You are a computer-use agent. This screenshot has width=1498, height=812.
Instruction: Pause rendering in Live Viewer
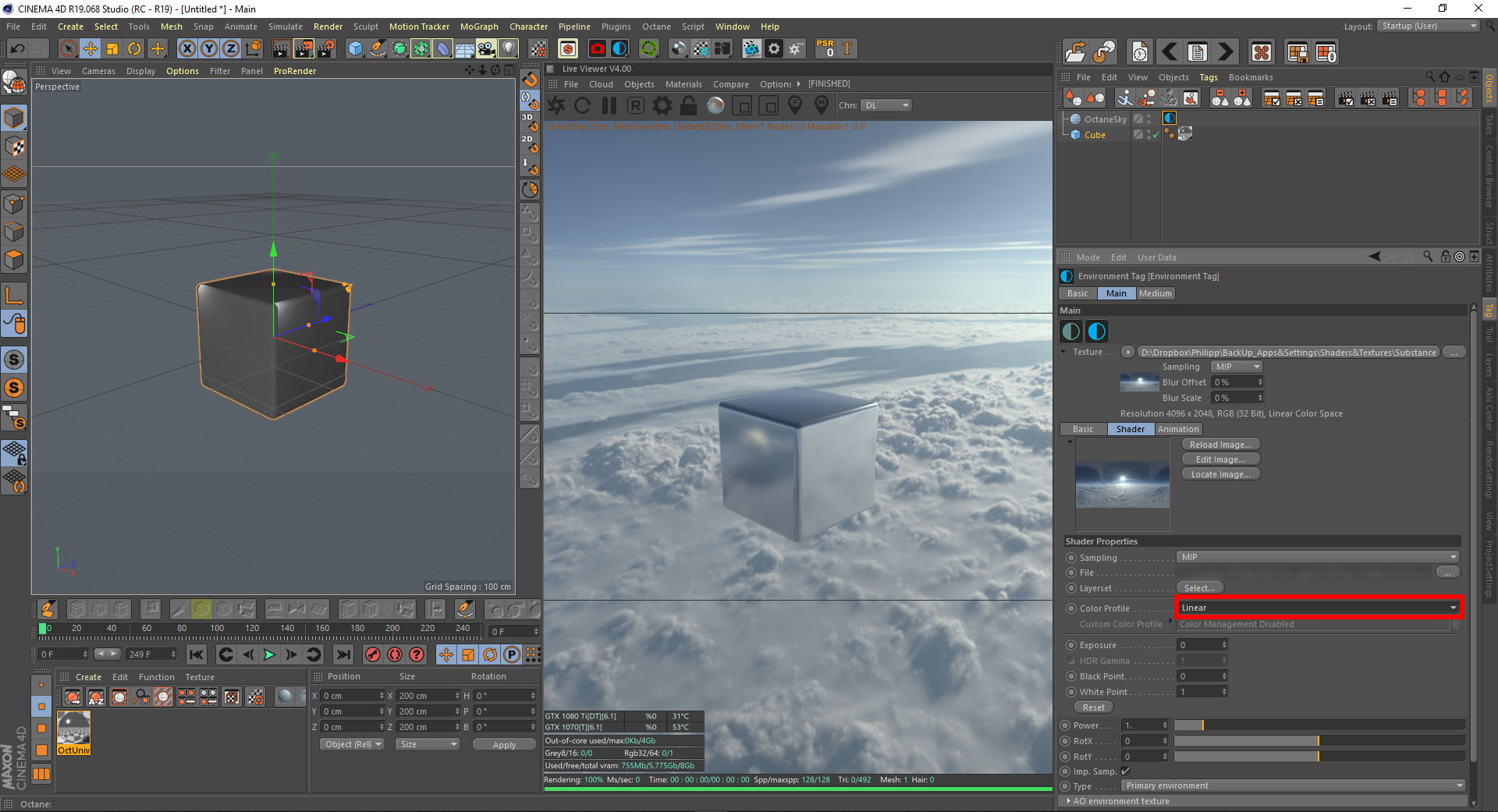click(x=609, y=105)
